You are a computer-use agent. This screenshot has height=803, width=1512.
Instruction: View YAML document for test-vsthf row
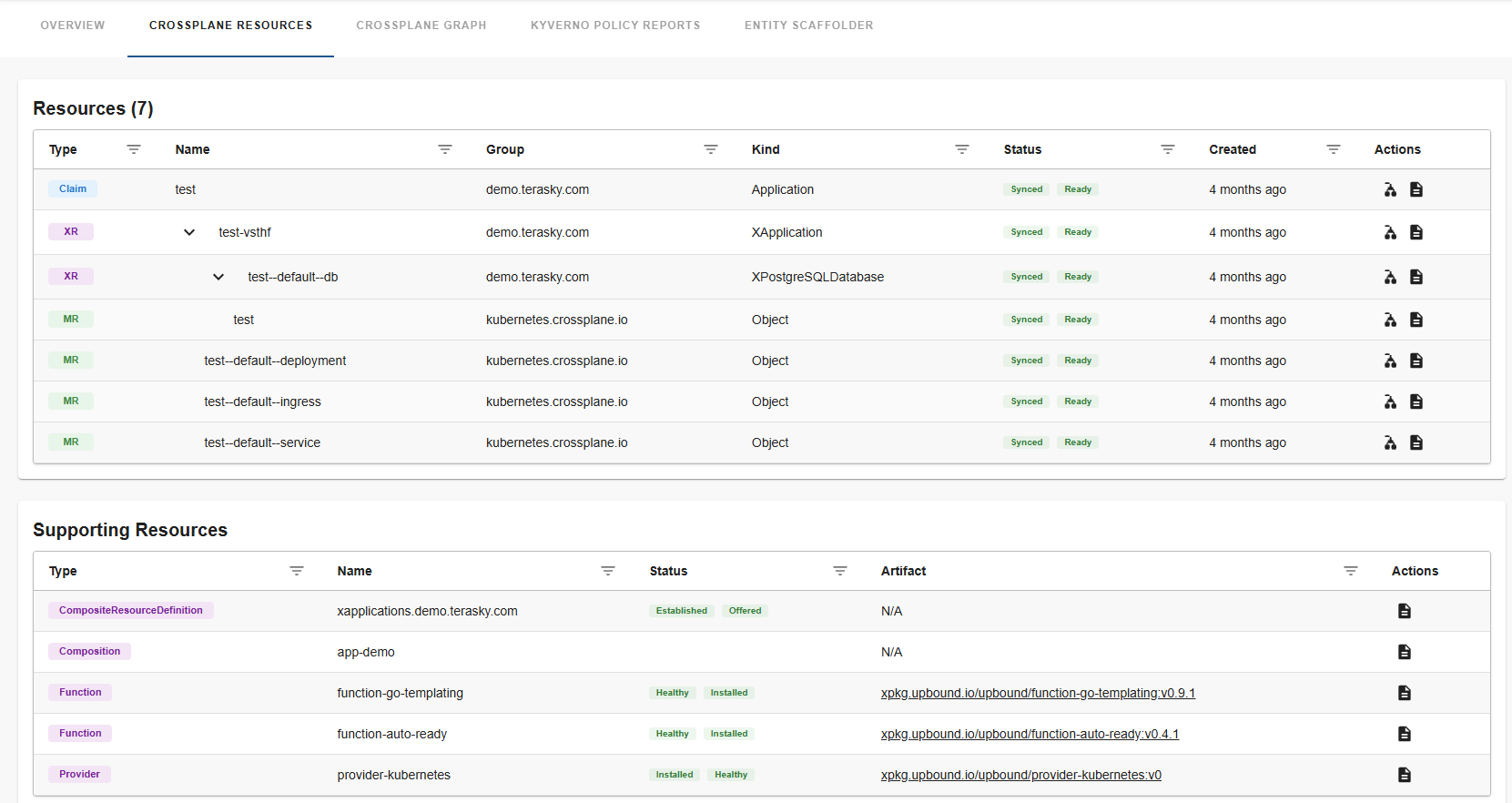coord(1416,232)
